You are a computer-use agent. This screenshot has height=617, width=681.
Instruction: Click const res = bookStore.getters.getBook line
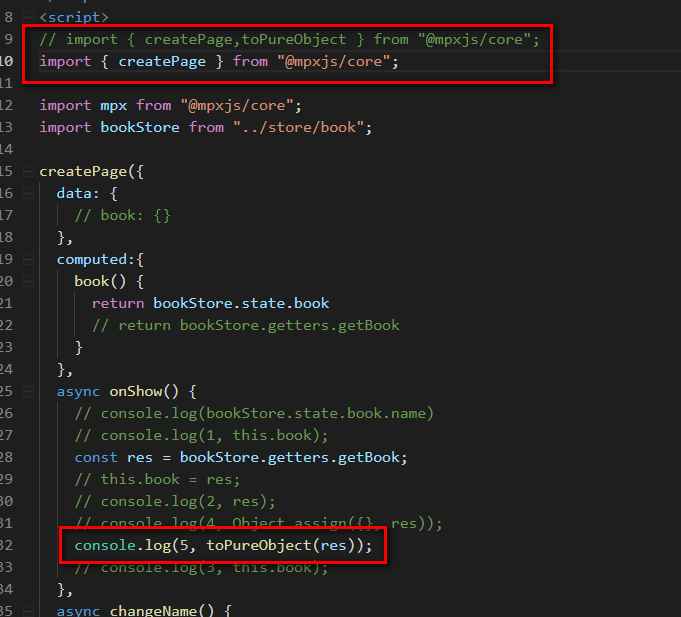tap(241, 458)
